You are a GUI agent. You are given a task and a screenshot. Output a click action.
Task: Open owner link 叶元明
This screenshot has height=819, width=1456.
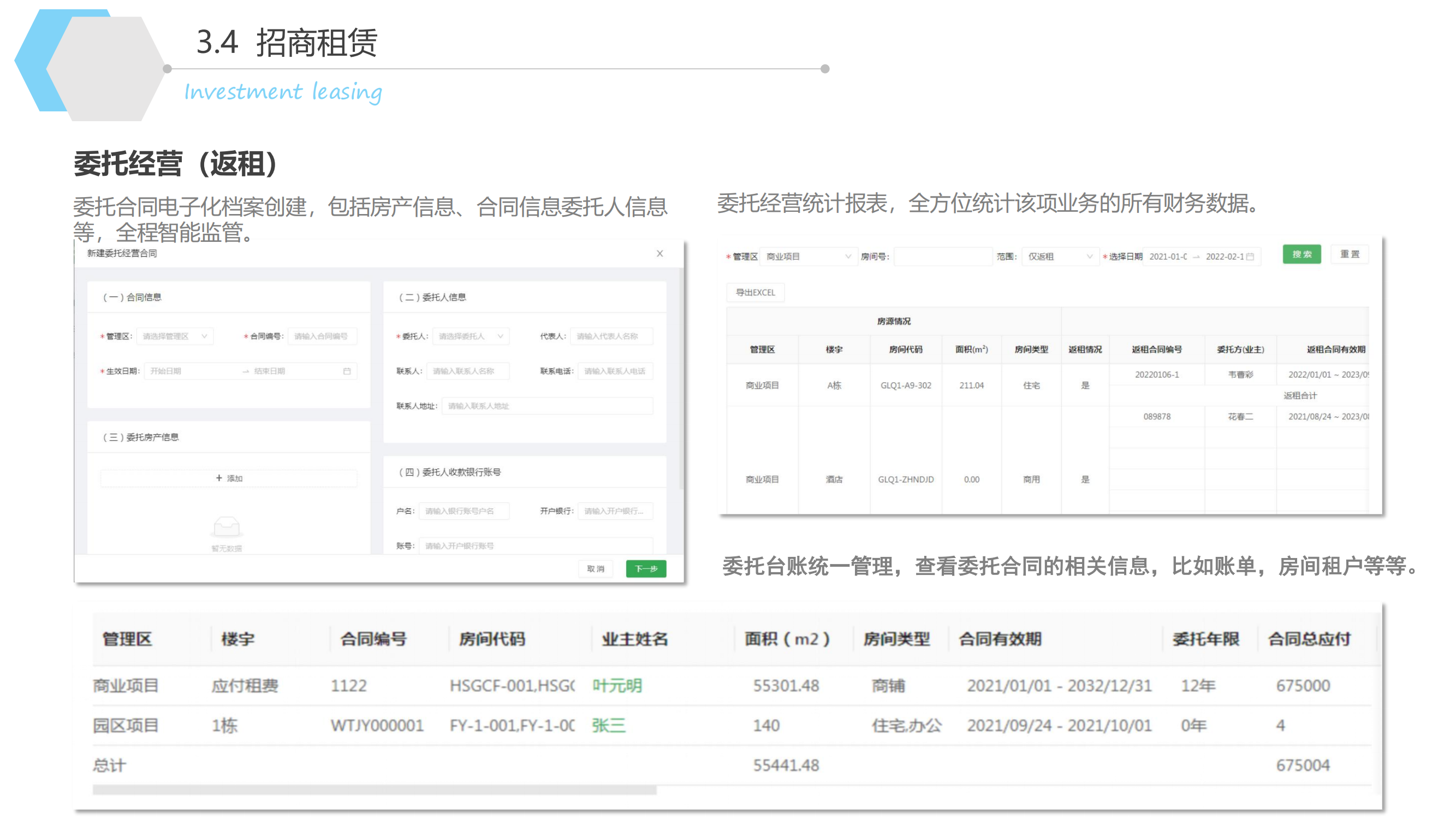click(617, 686)
